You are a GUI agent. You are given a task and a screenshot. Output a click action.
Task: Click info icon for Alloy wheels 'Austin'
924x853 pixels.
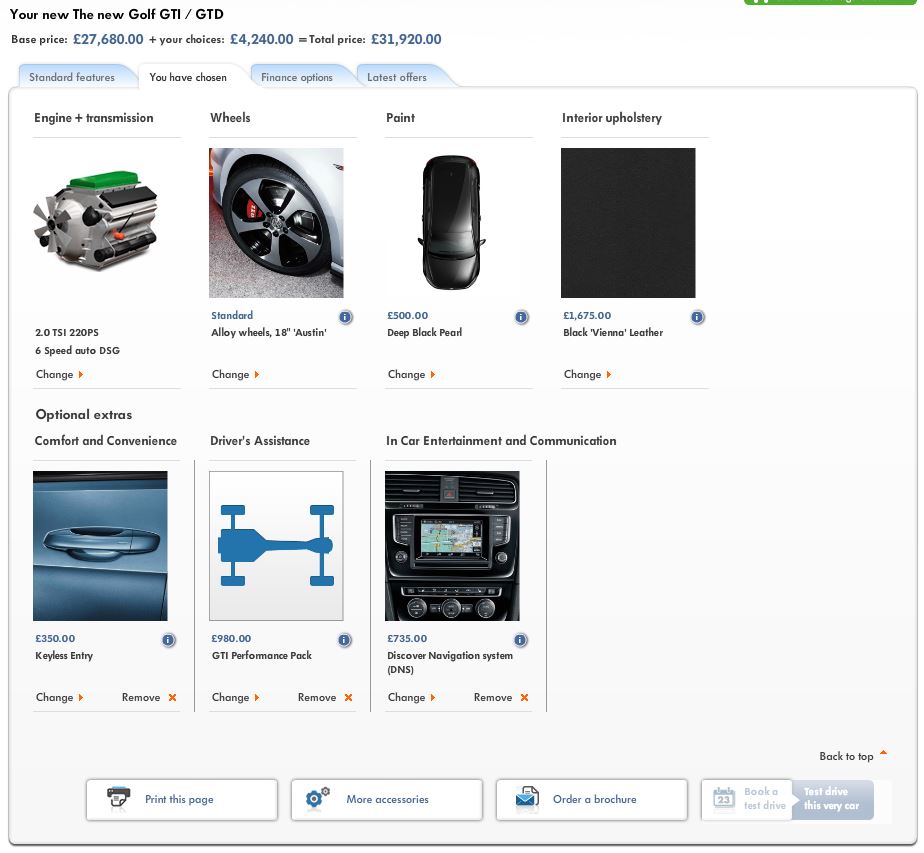pos(345,317)
